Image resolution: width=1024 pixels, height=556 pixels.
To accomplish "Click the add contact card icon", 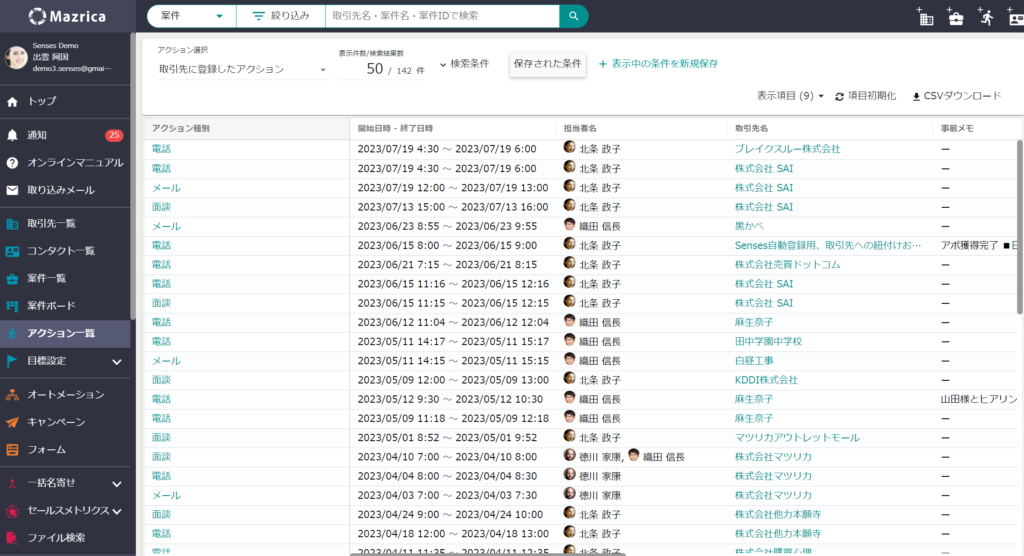I will point(1016,17).
